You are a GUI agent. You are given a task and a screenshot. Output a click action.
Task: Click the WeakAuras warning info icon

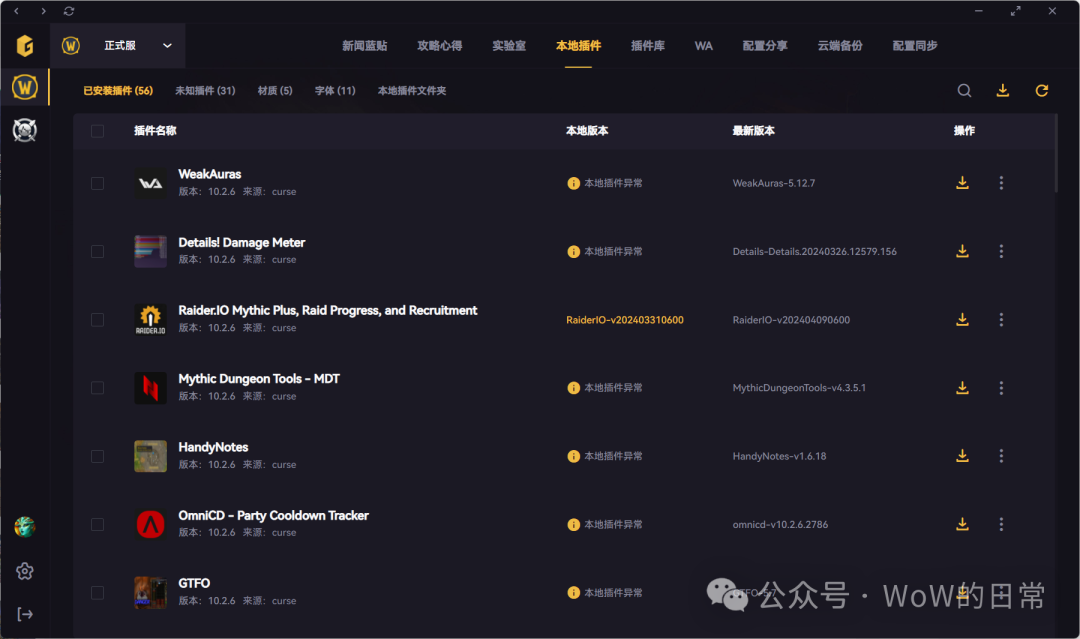click(573, 183)
